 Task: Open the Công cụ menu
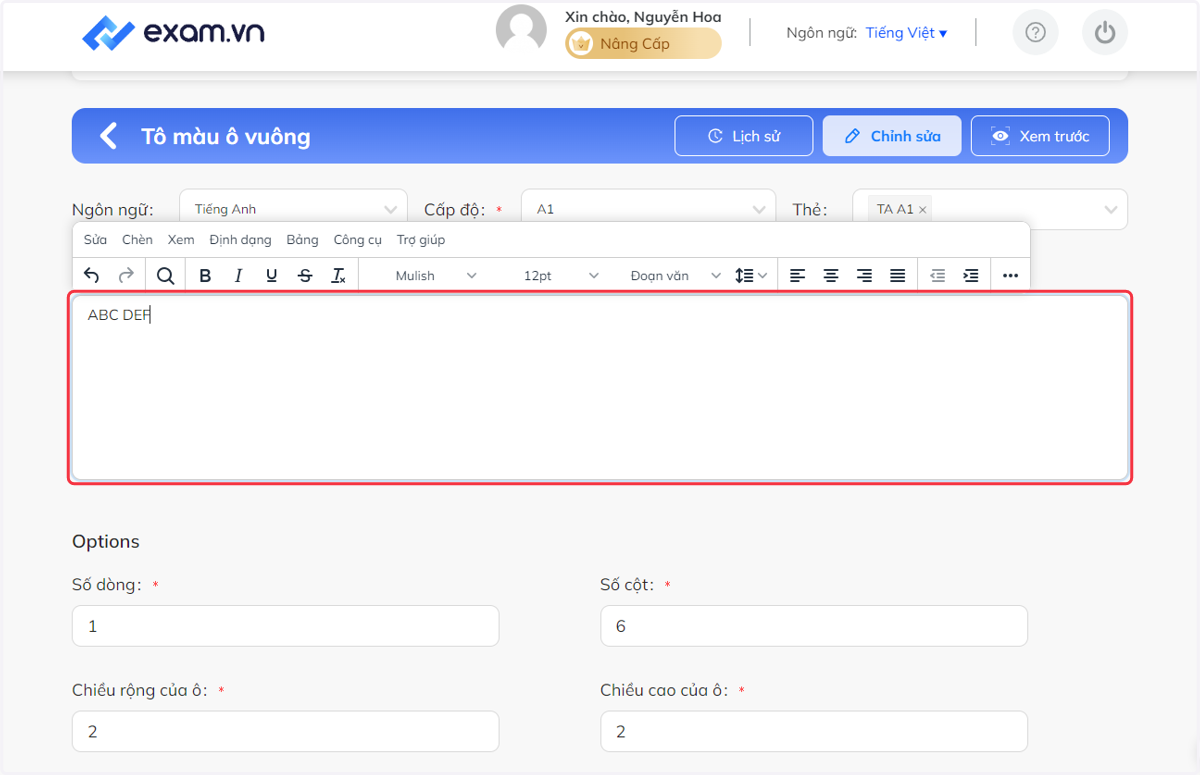[x=358, y=240]
